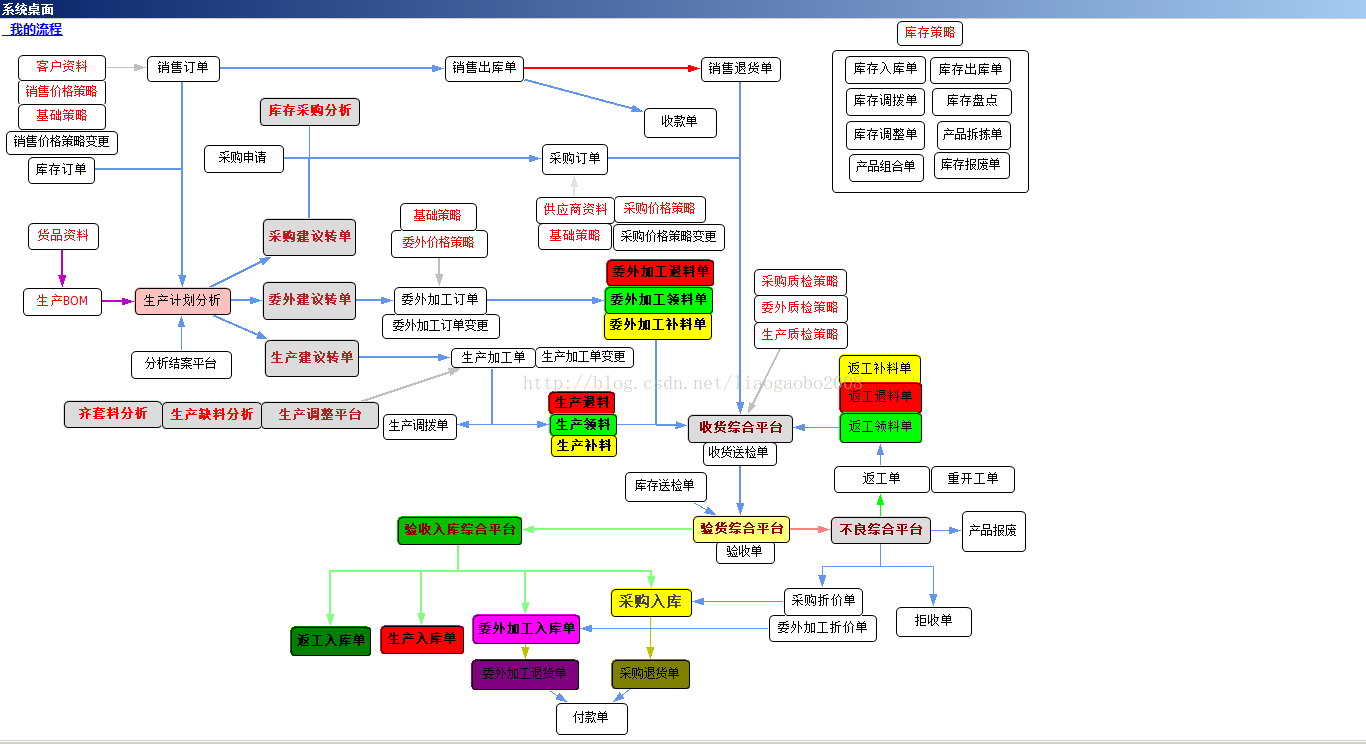Click the 生产加工单 node
Viewport: 1366px width, 744px height.
pos(494,358)
